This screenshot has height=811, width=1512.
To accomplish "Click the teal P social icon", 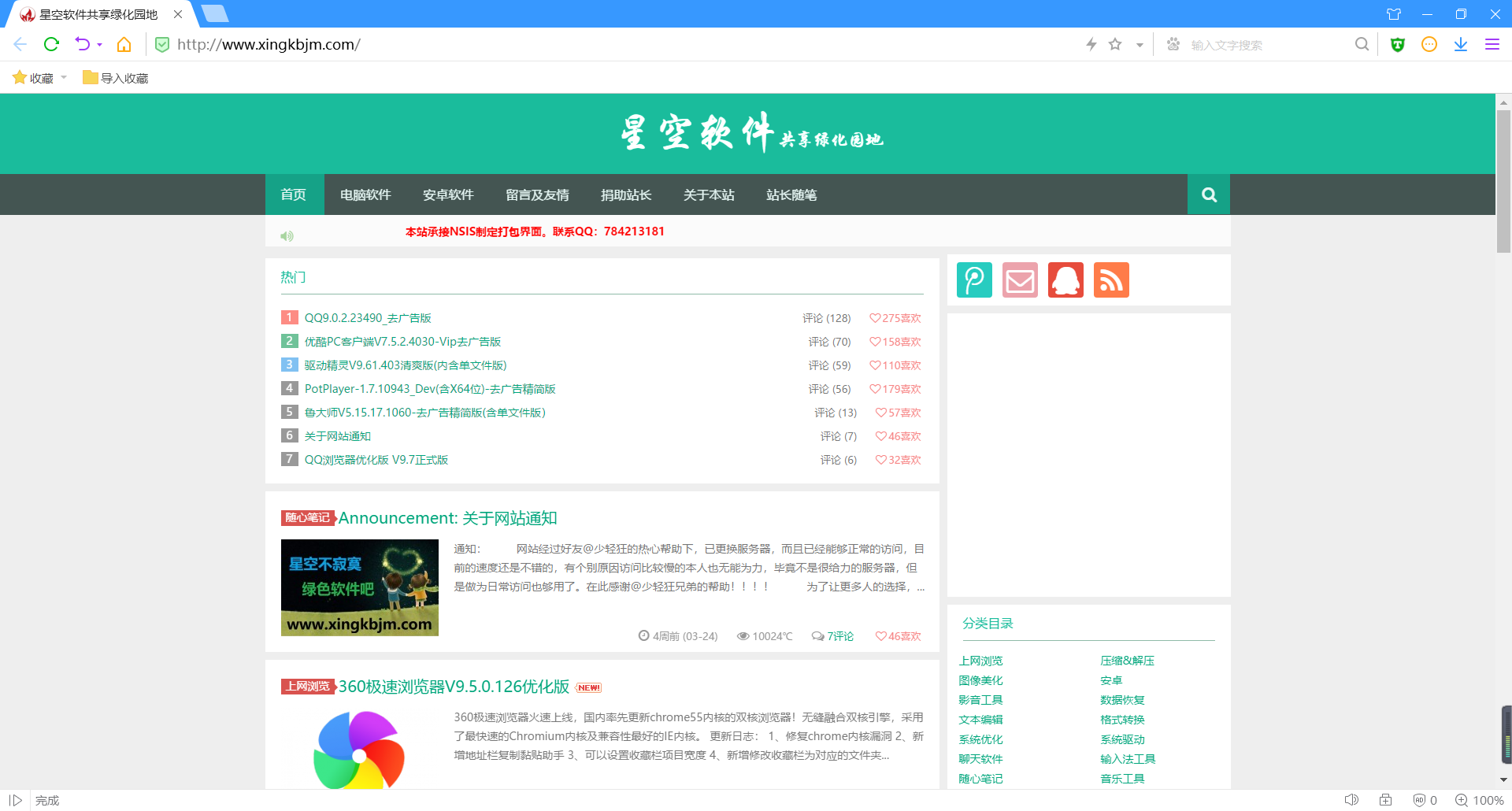I will (974, 280).
